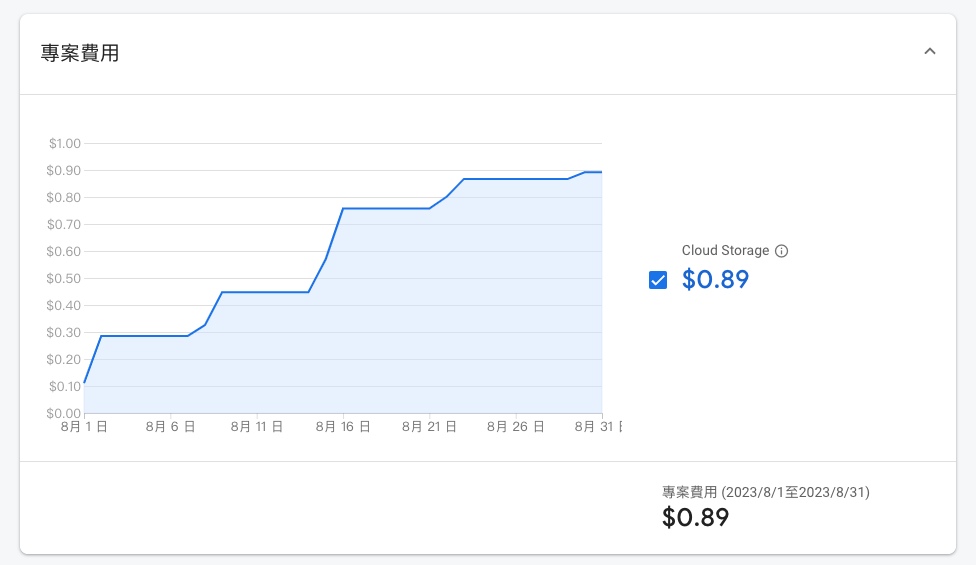
Task: Click the 專案費用 card title
Action: (80, 54)
